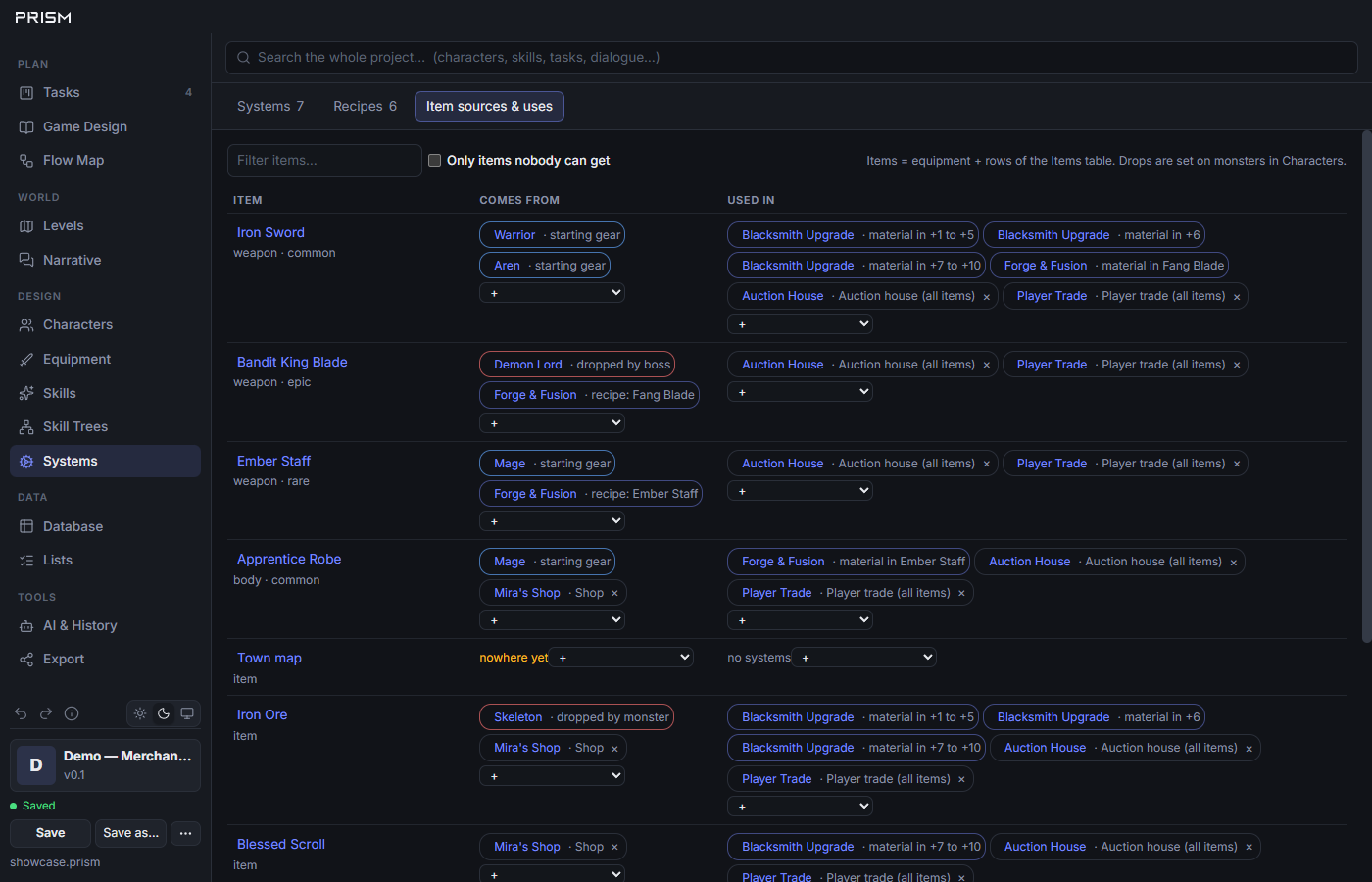
Task: Open Iron Ore used-in add dropdown
Action: click(x=800, y=807)
